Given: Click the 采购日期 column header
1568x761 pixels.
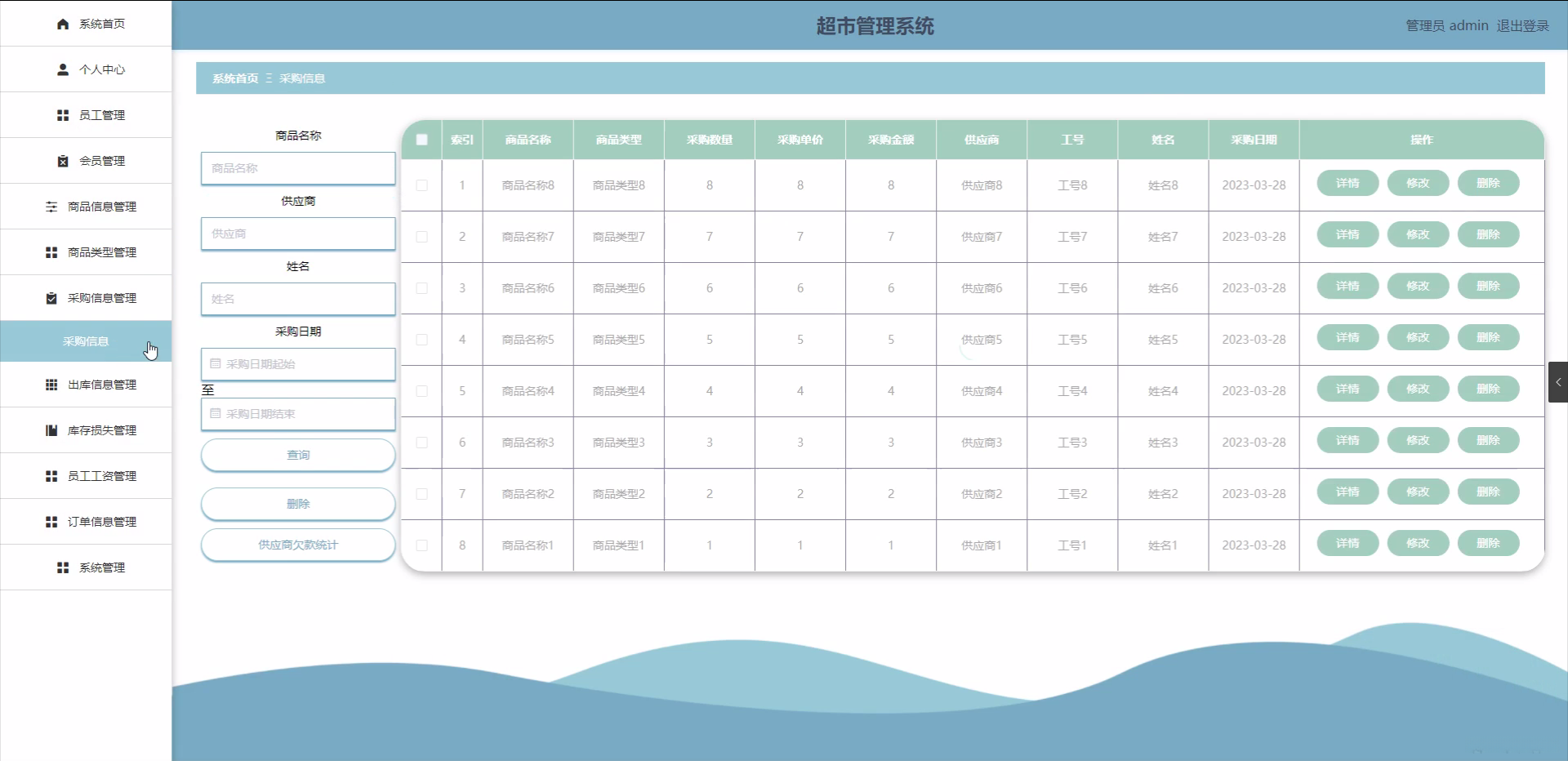Looking at the screenshot, I should coord(1254,140).
